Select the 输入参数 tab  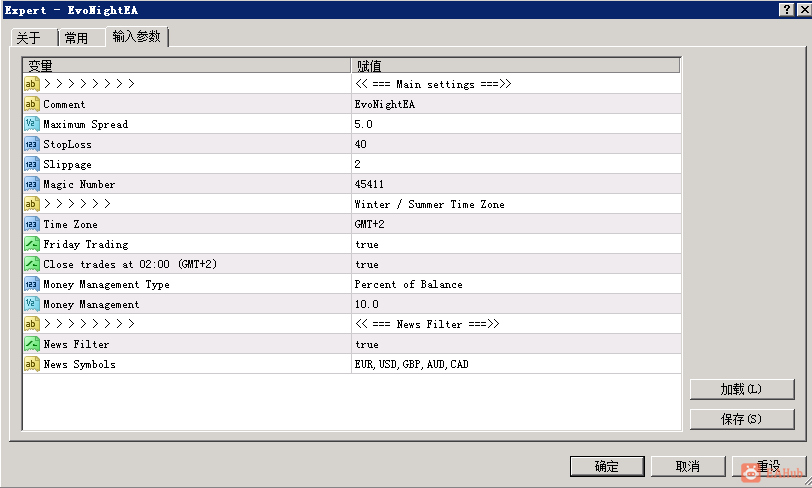coord(137,36)
